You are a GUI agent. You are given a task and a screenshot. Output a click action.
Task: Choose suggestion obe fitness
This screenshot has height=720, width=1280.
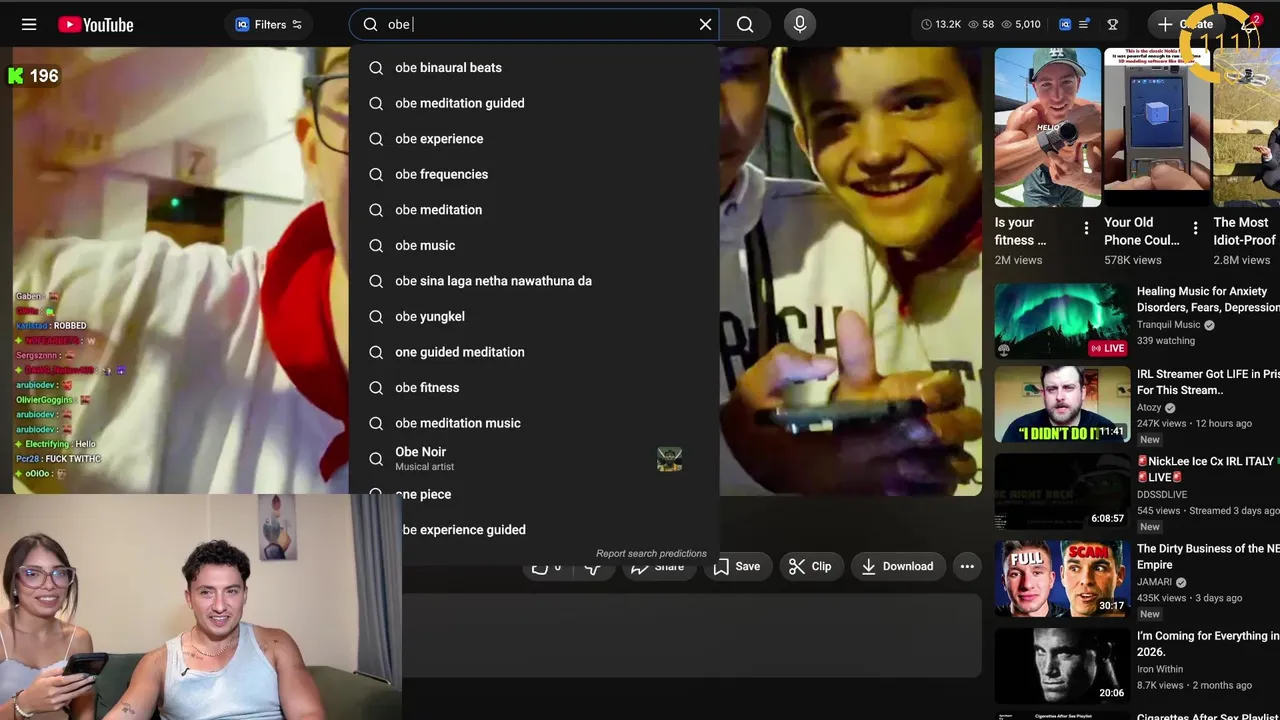pos(534,387)
